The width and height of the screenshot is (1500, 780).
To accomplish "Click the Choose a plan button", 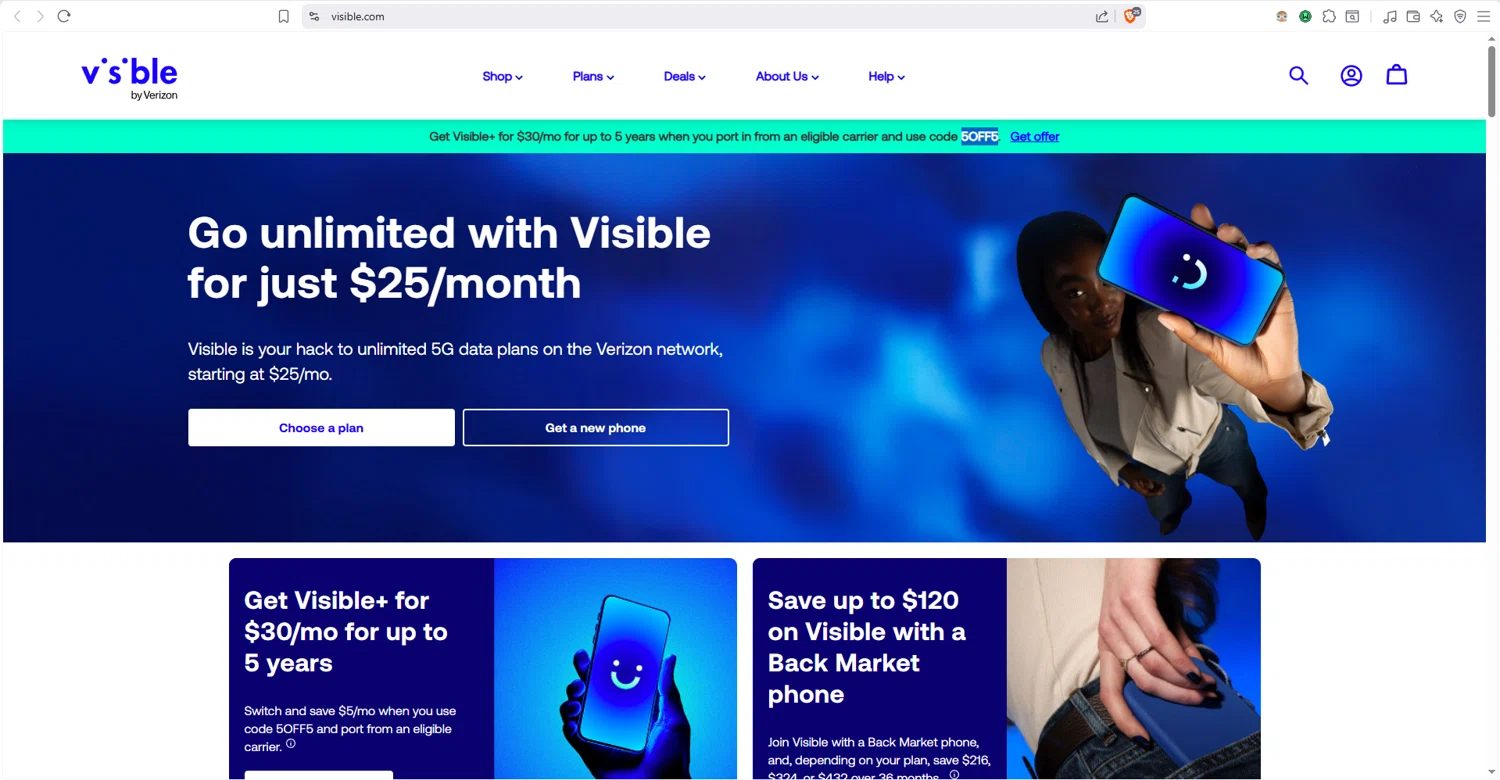I will (321, 428).
